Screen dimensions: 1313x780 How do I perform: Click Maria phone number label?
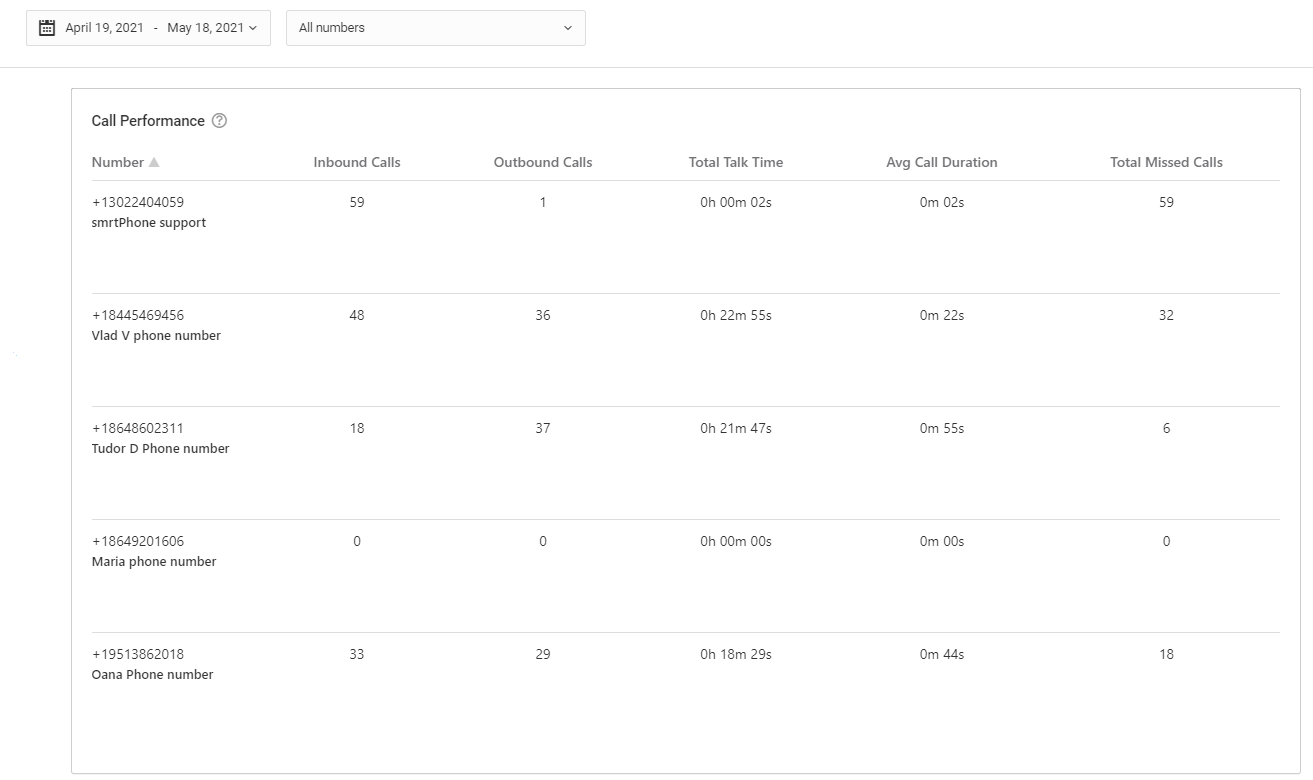pos(153,562)
